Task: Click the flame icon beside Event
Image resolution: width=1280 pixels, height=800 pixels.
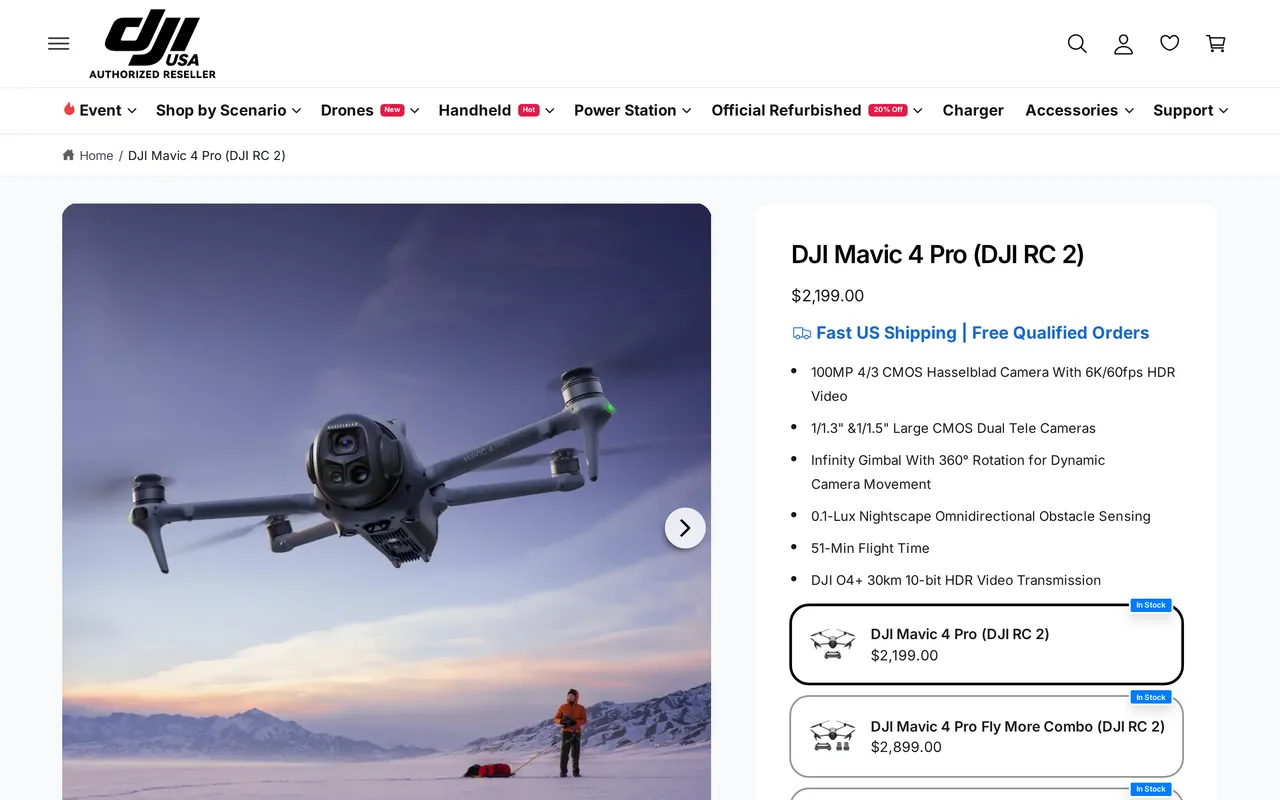Action: click(x=69, y=109)
